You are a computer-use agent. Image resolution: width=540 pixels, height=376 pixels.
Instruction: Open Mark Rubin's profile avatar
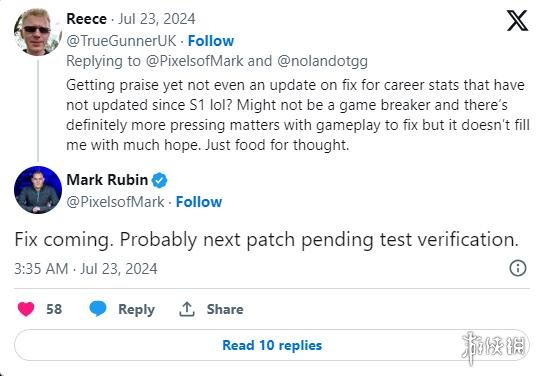tap(38, 190)
